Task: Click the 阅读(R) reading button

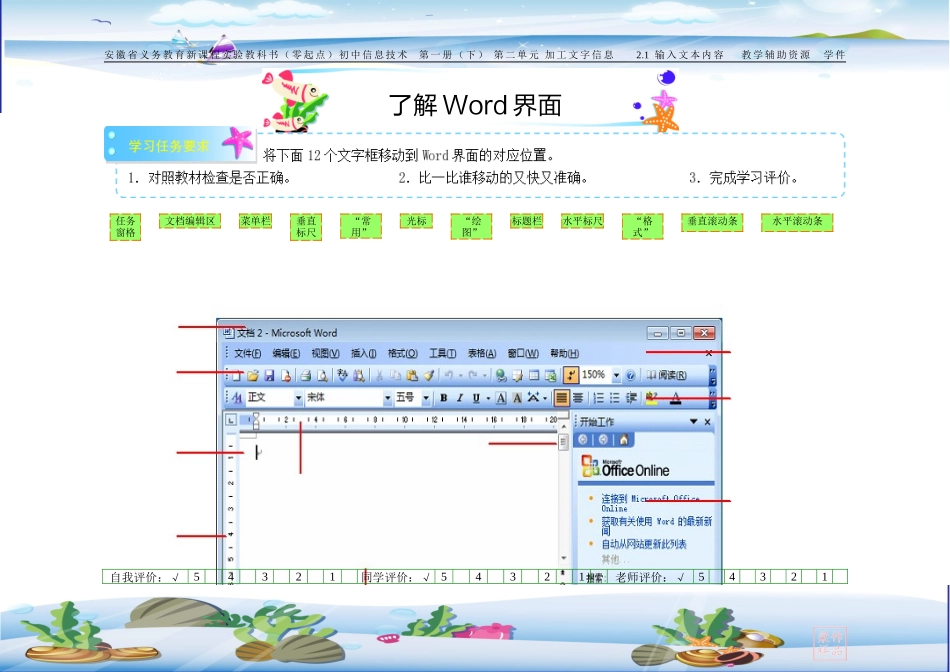Action: (666, 376)
